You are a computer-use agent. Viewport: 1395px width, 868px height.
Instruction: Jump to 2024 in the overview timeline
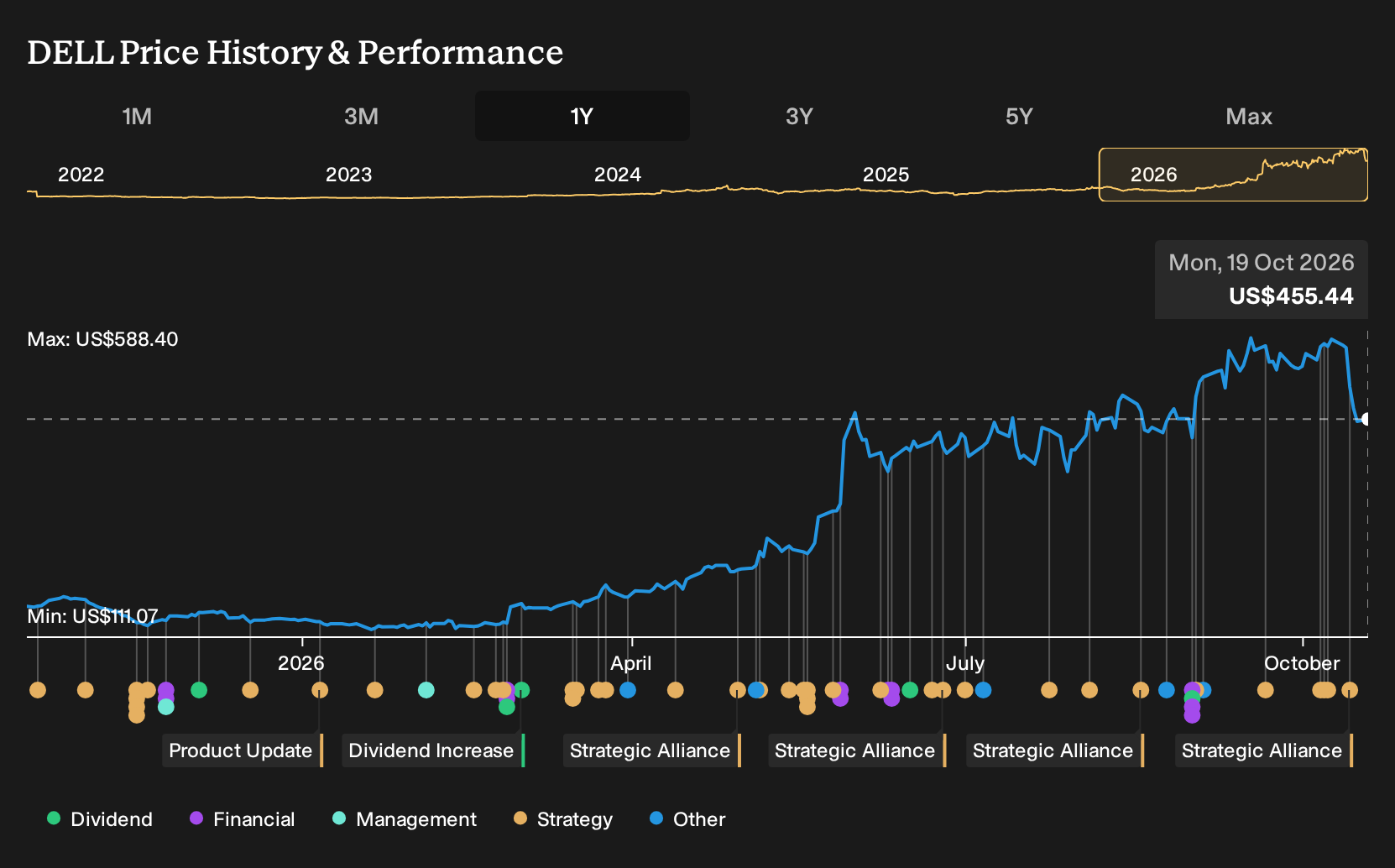coord(618,175)
